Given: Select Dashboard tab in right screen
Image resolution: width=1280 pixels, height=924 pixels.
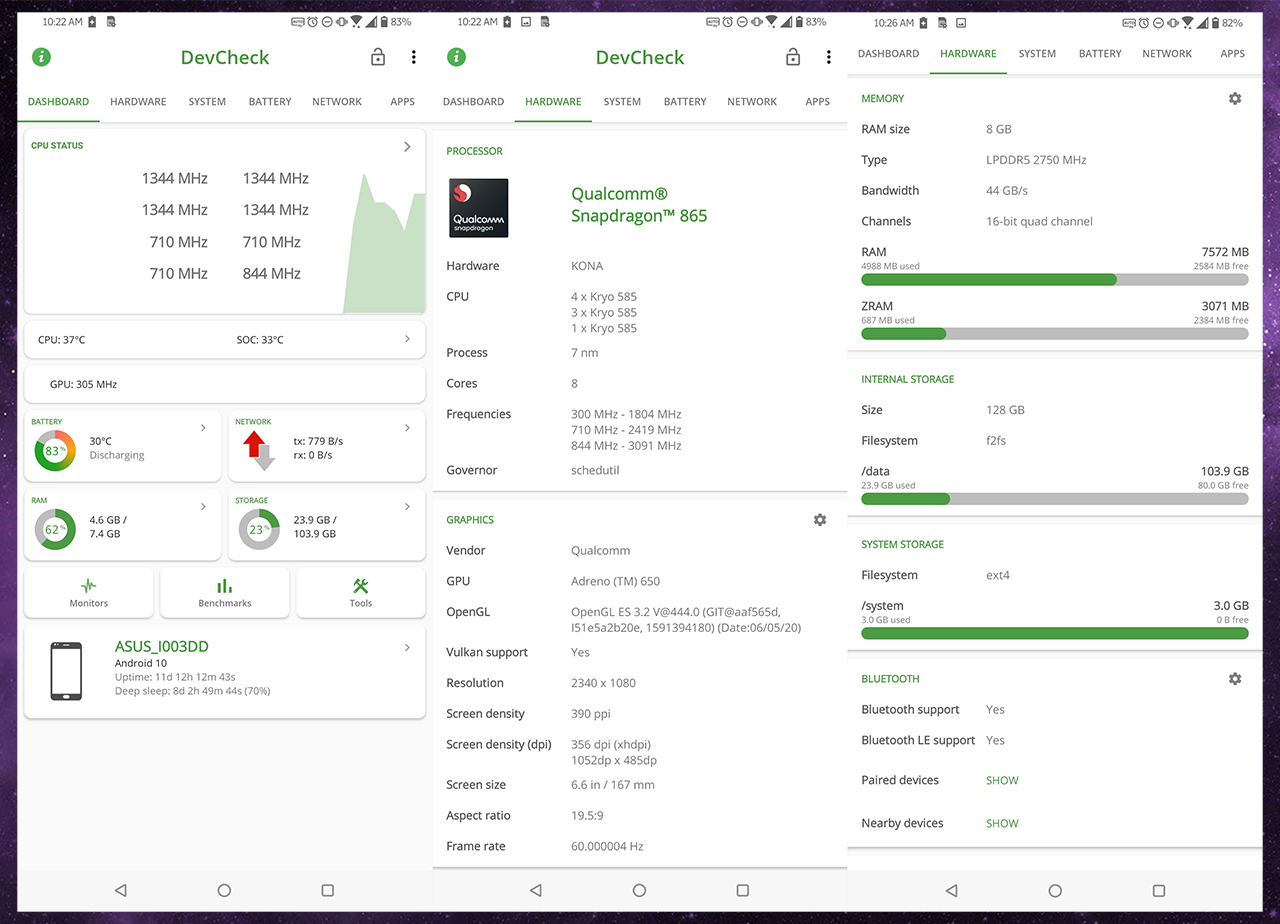Looking at the screenshot, I should click(888, 53).
